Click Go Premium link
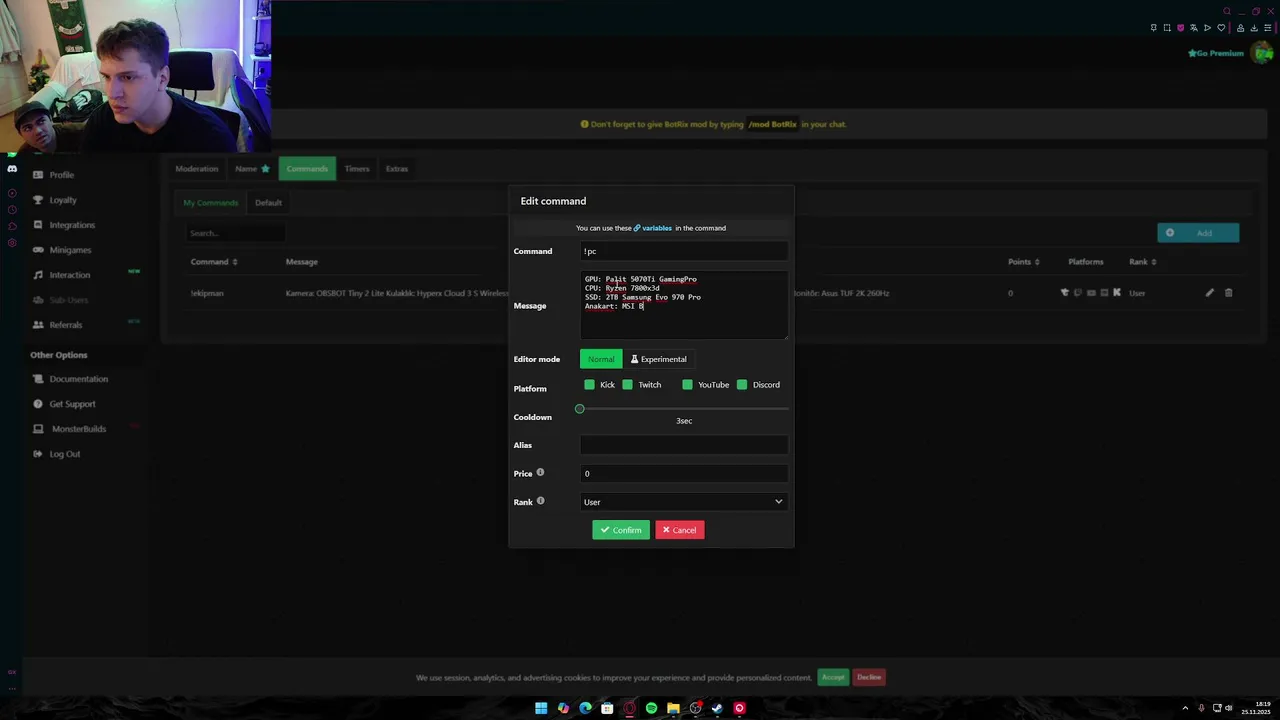 click(x=1216, y=53)
